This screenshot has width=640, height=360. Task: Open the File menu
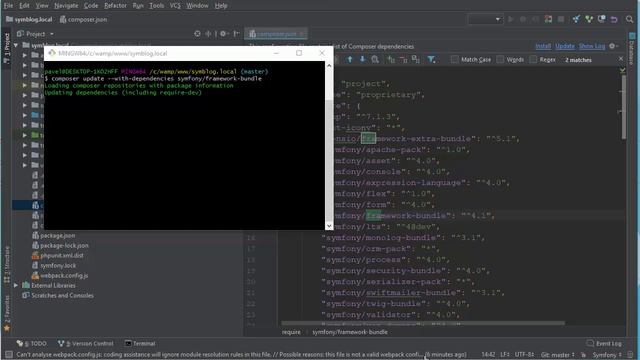click(x=8, y=6)
